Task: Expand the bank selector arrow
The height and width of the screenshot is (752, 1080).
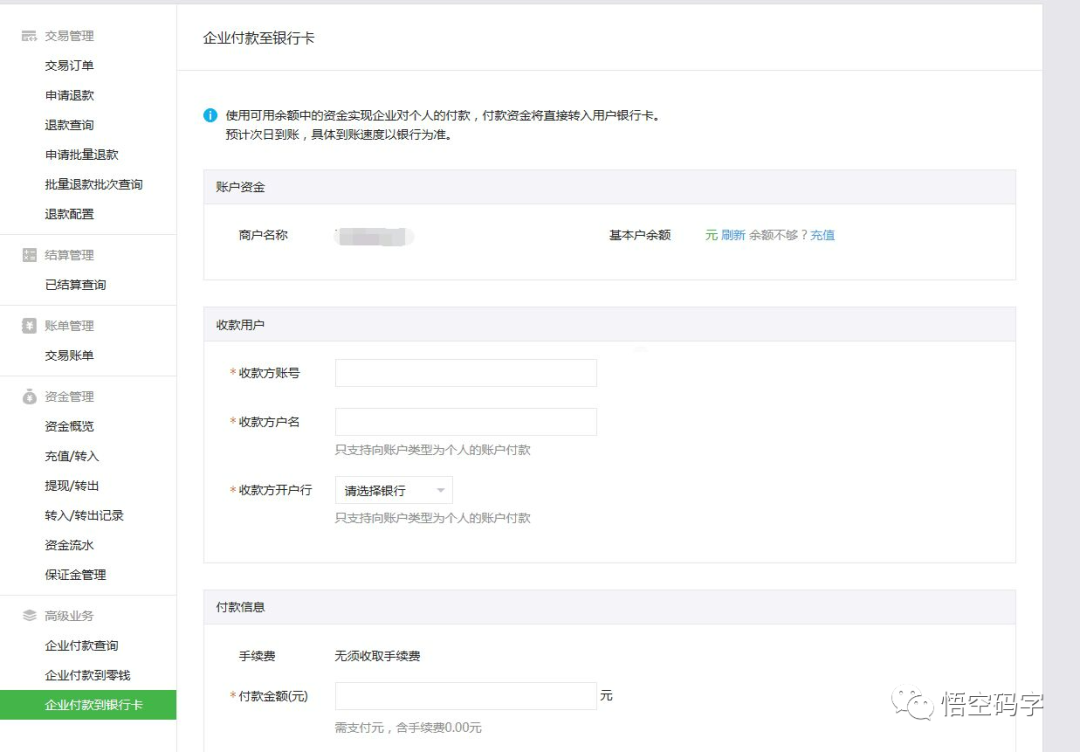Action: tap(442, 490)
